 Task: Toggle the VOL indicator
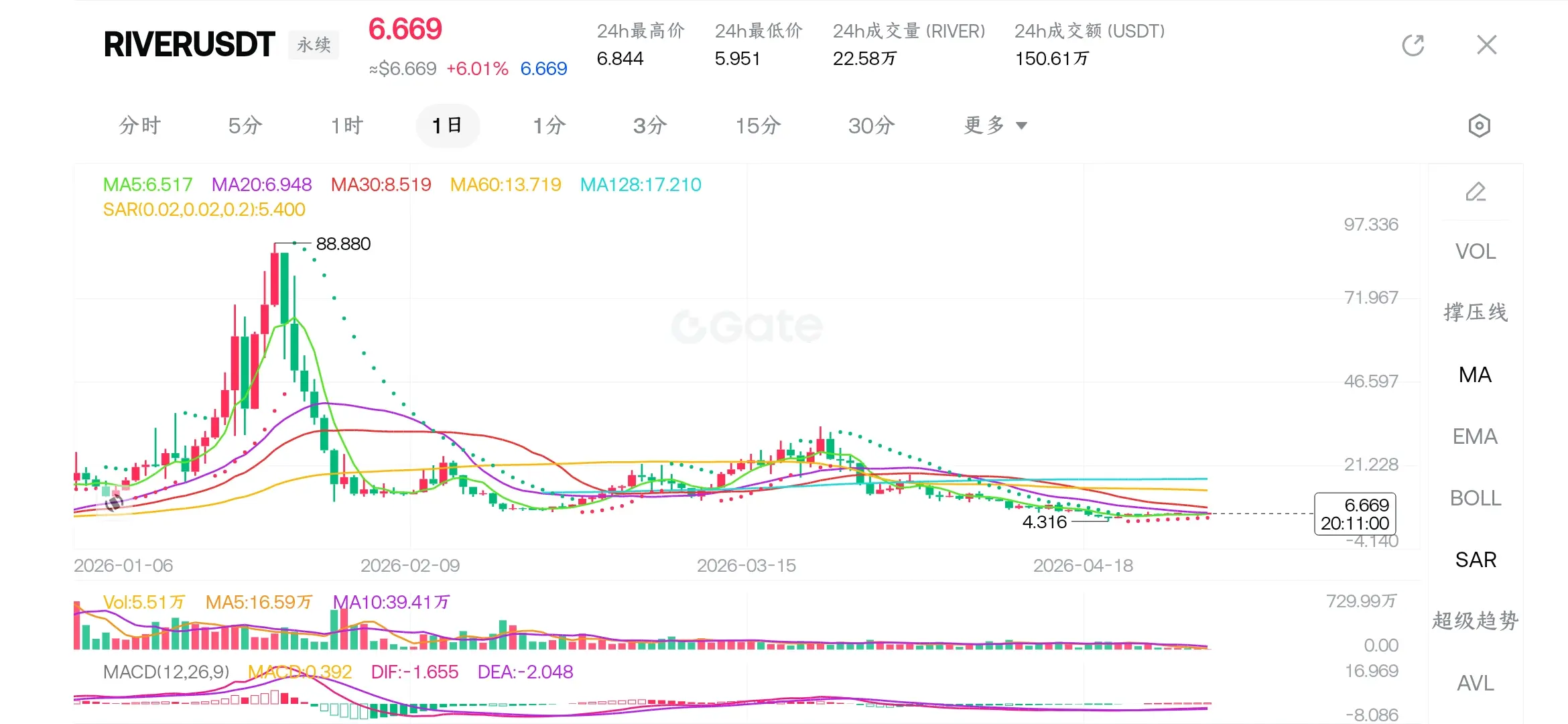tap(1475, 251)
